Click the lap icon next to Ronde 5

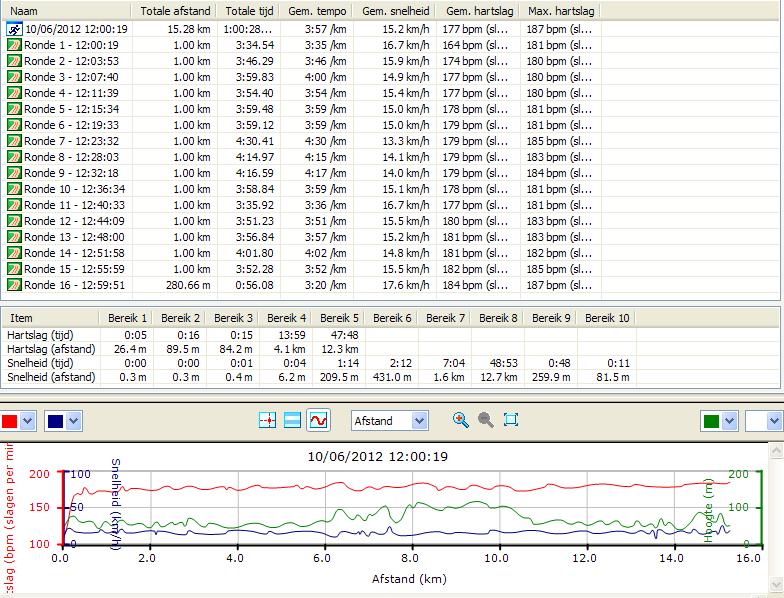pos(14,109)
